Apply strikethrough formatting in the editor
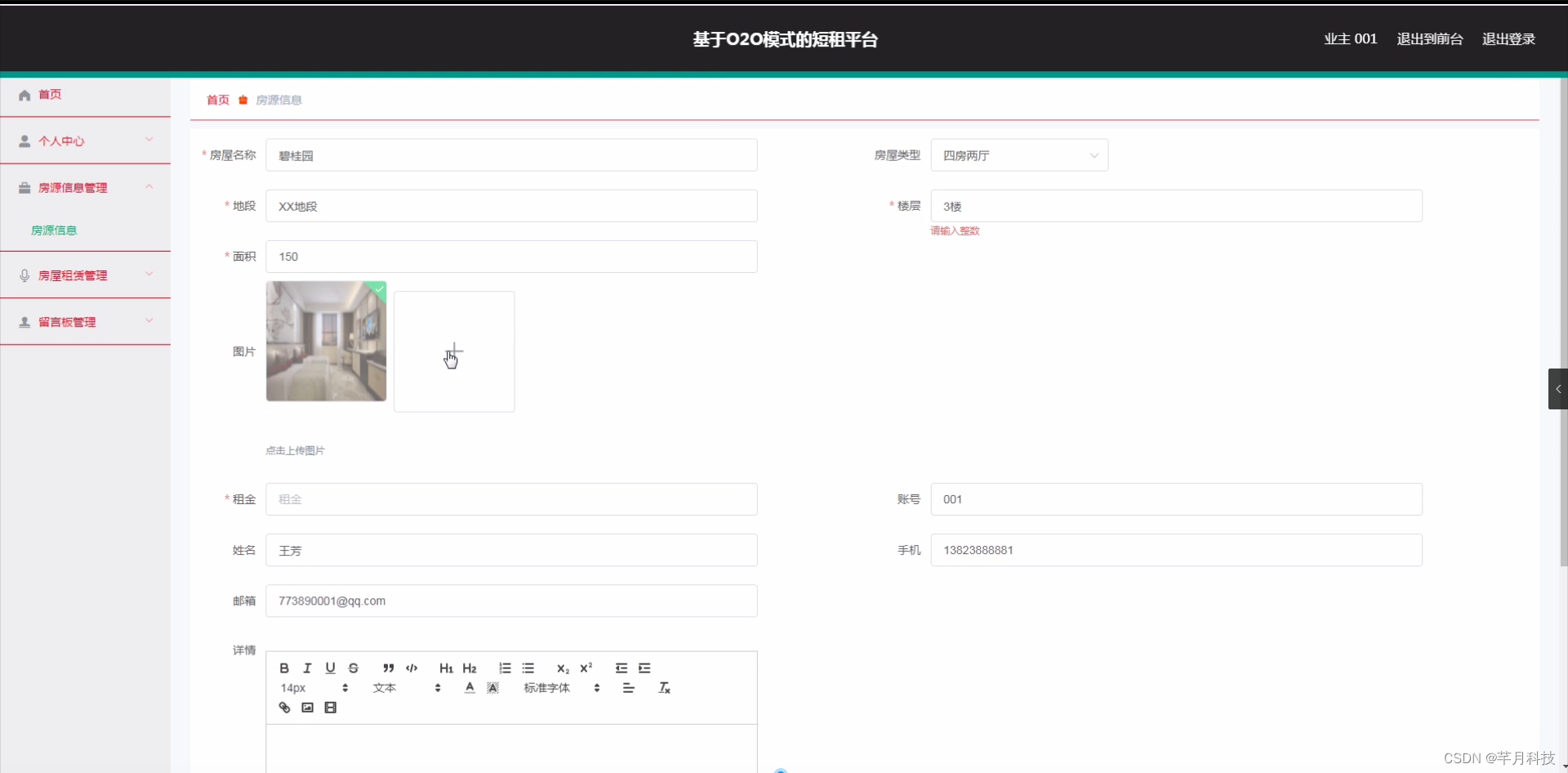The height and width of the screenshot is (773, 1568). click(353, 668)
